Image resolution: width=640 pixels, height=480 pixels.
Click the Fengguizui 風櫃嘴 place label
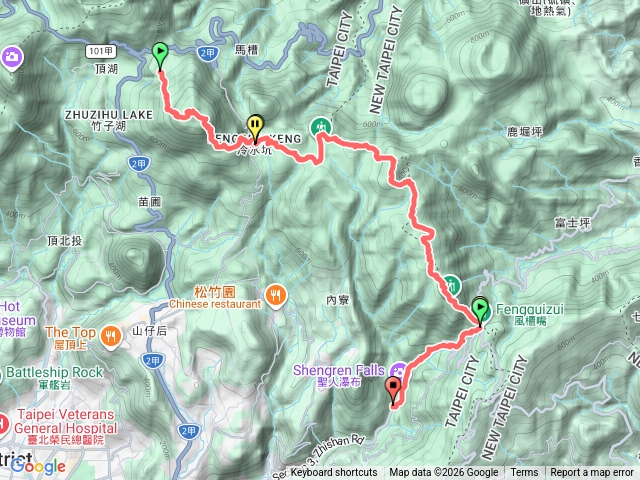pos(530,314)
